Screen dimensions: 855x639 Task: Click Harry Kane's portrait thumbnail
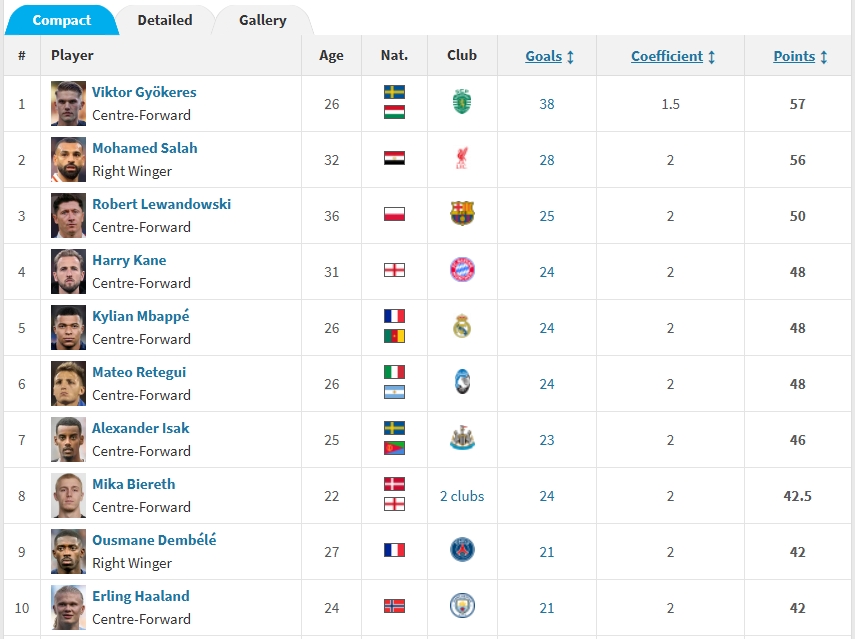coord(68,272)
